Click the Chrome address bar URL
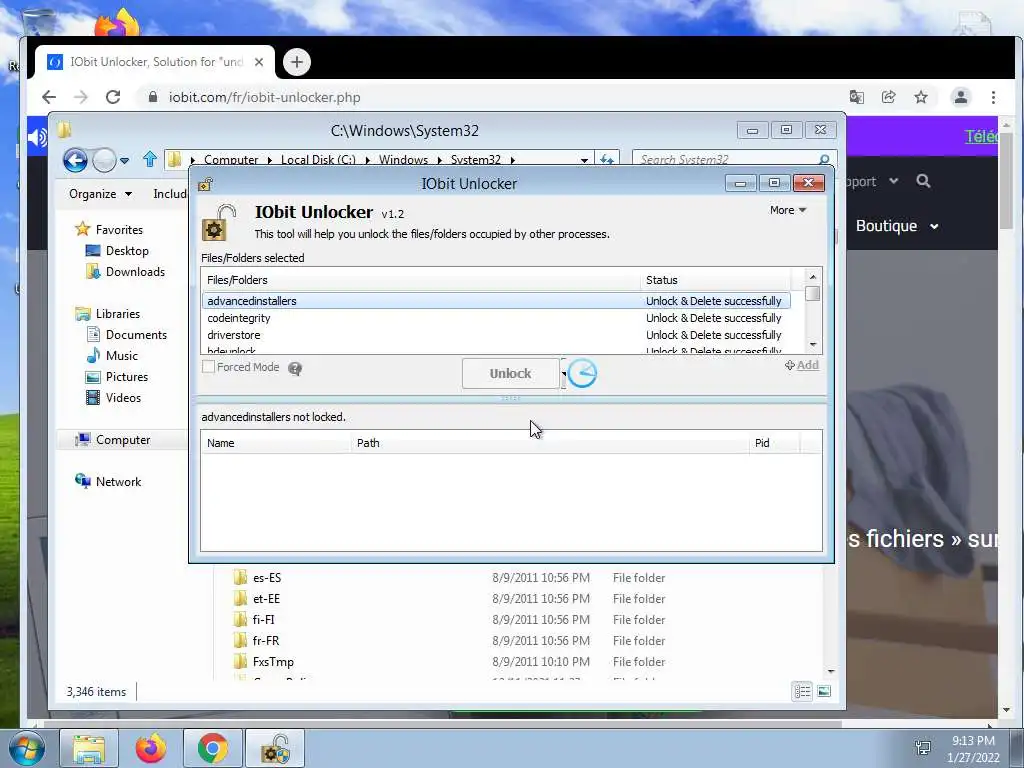This screenshot has height=768, width=1024. point(264,97)
